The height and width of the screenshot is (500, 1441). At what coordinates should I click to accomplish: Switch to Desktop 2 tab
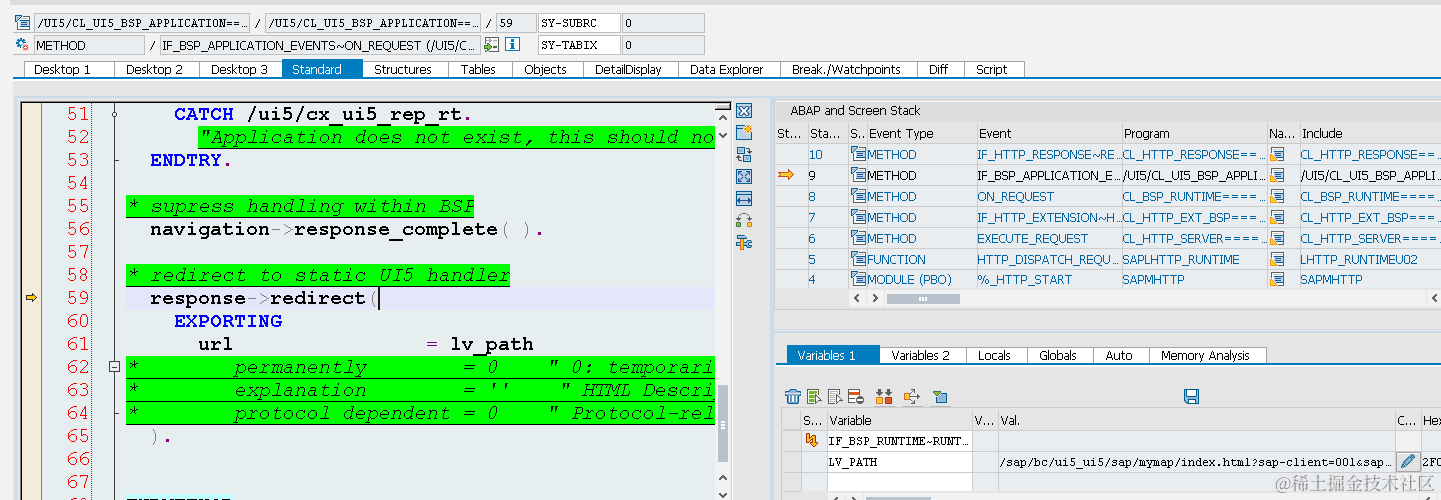(x=155, y=69)
